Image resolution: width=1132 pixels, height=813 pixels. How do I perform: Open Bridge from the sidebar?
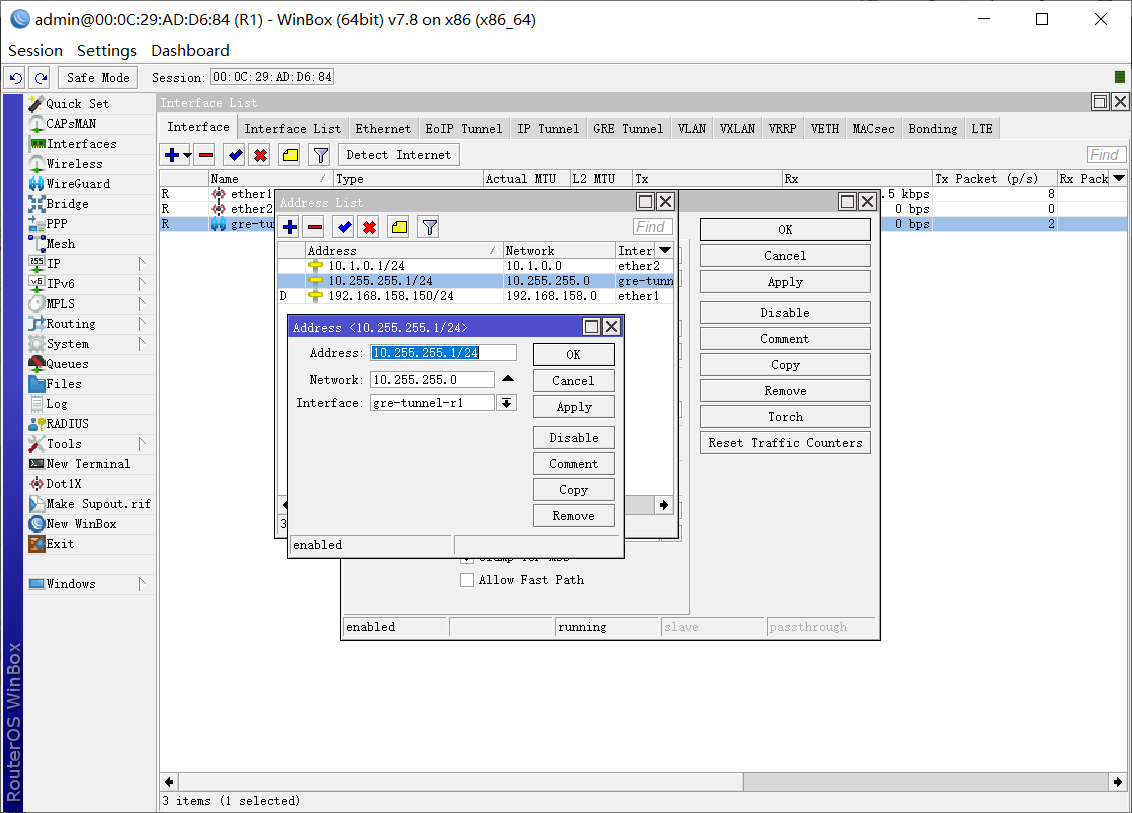90,204
